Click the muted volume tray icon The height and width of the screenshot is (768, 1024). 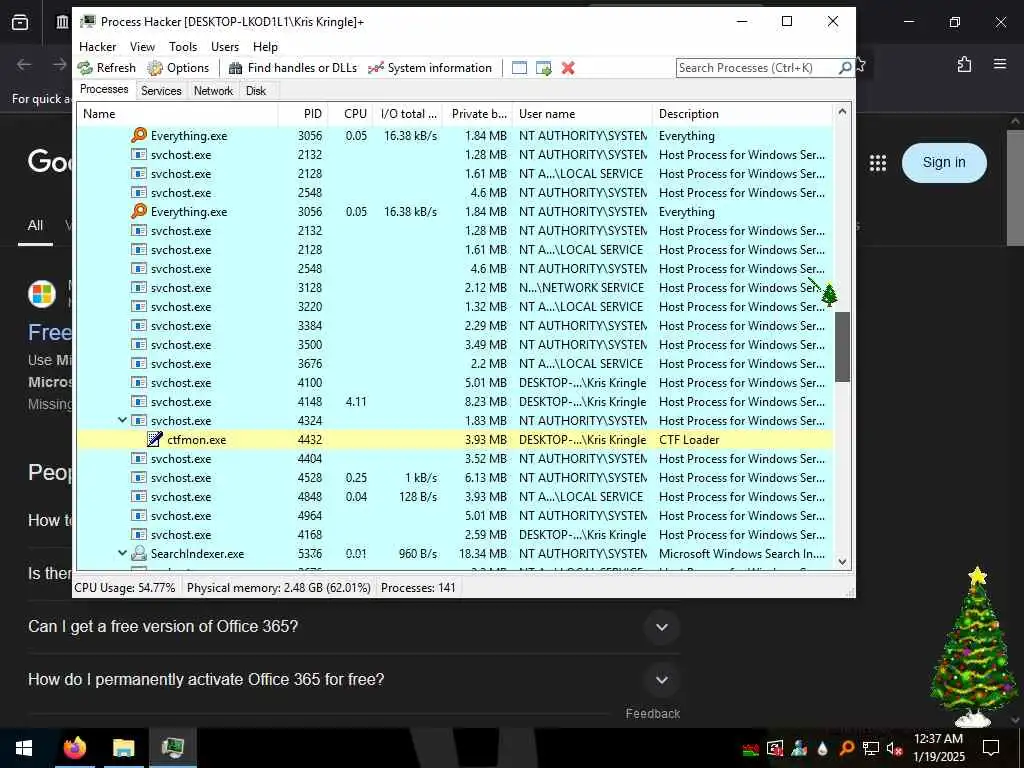(x=895, y=748)
